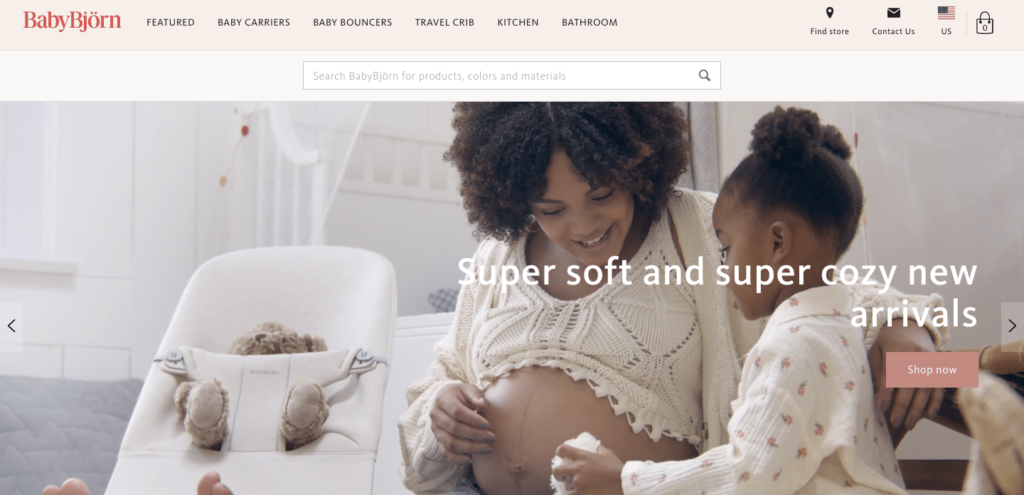Image resolution: width=1024 pixels, height=495 pixels.
Task: Open the Baby Carriers menu
Action: click(253, 22)
